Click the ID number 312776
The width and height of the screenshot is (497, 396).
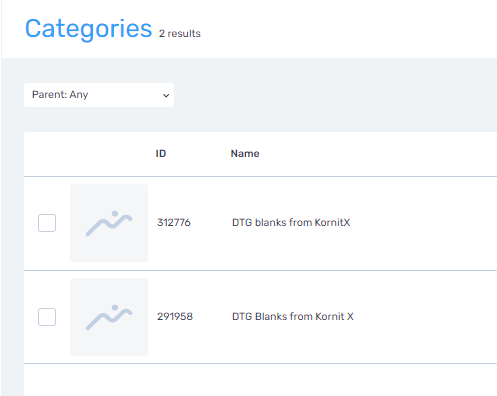click(174, 222)
